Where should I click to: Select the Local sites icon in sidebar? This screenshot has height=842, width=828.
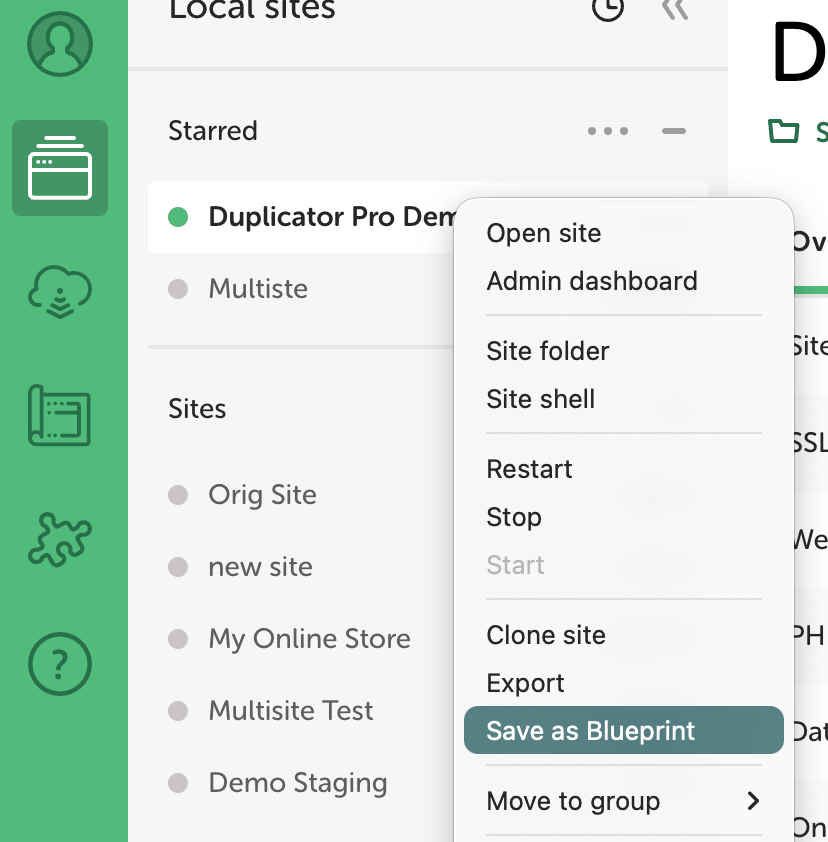coord(60,168)
